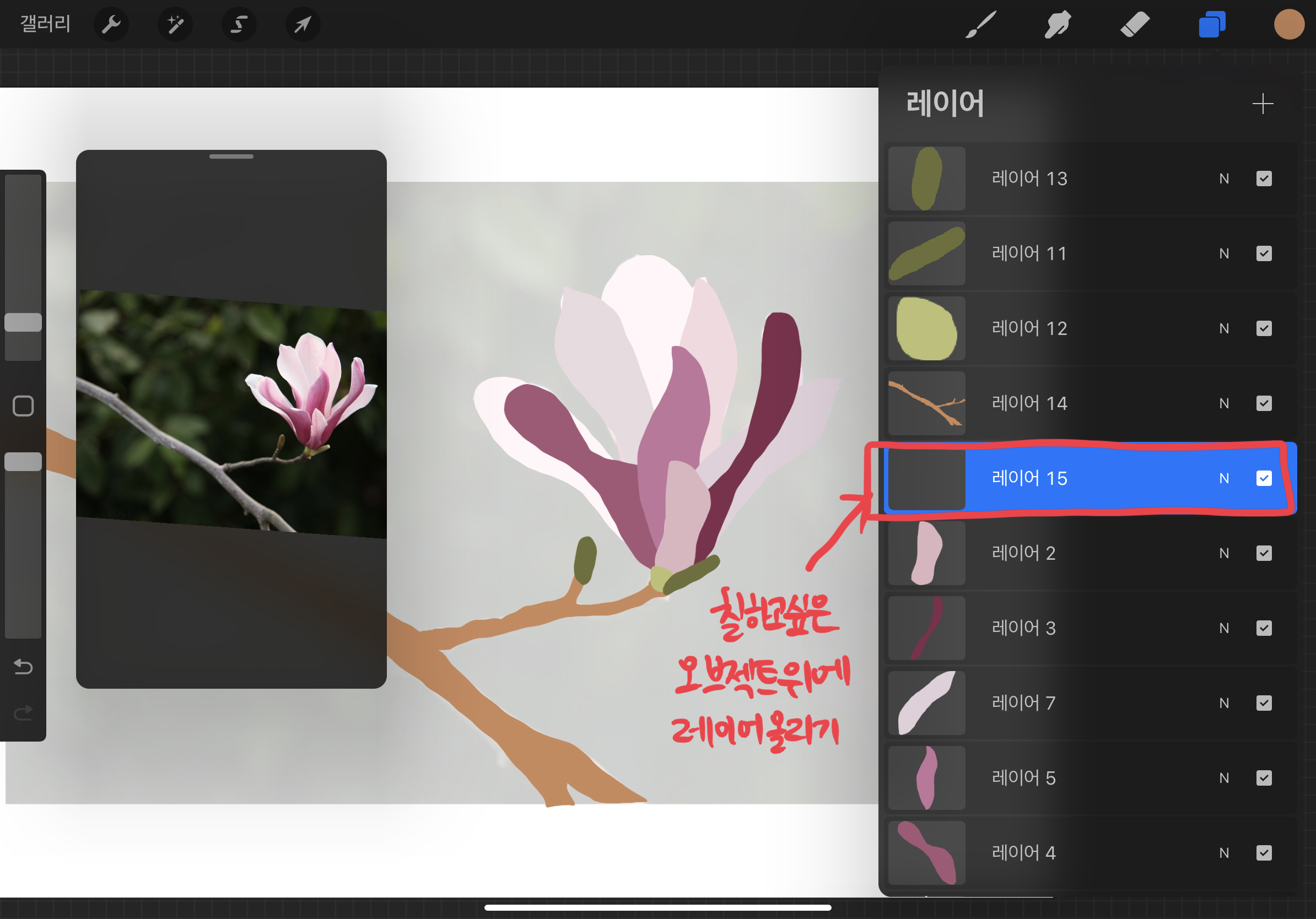Screen dimensions: 1316x919
Task: Select the Eraser tool
Action: click(1134, 25)
